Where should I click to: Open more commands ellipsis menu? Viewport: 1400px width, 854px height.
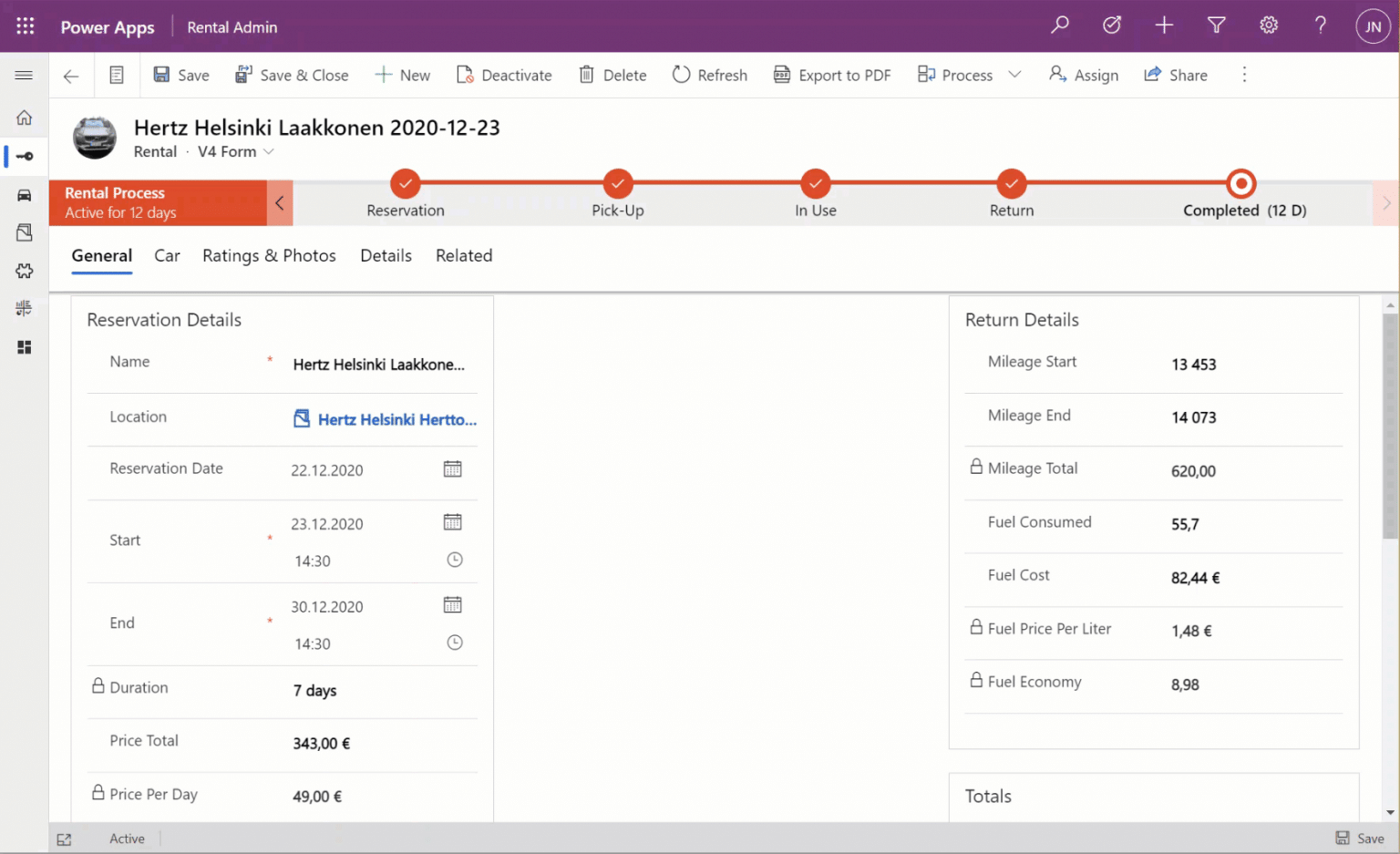(x=1244, y=75)
